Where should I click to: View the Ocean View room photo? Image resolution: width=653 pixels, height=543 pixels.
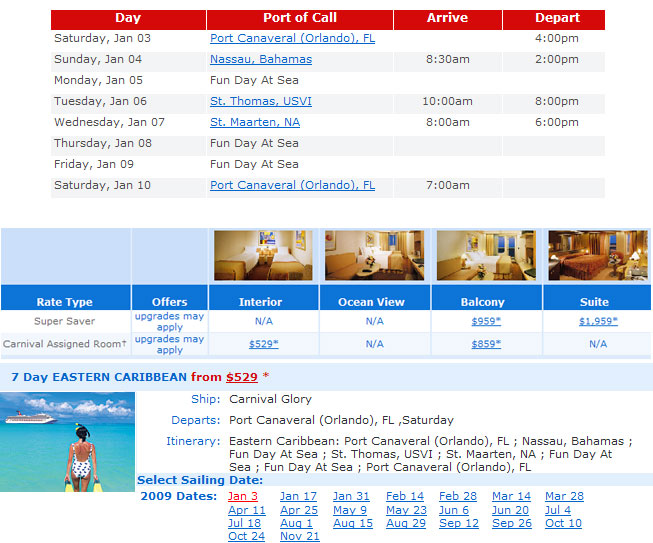(374, 255)
